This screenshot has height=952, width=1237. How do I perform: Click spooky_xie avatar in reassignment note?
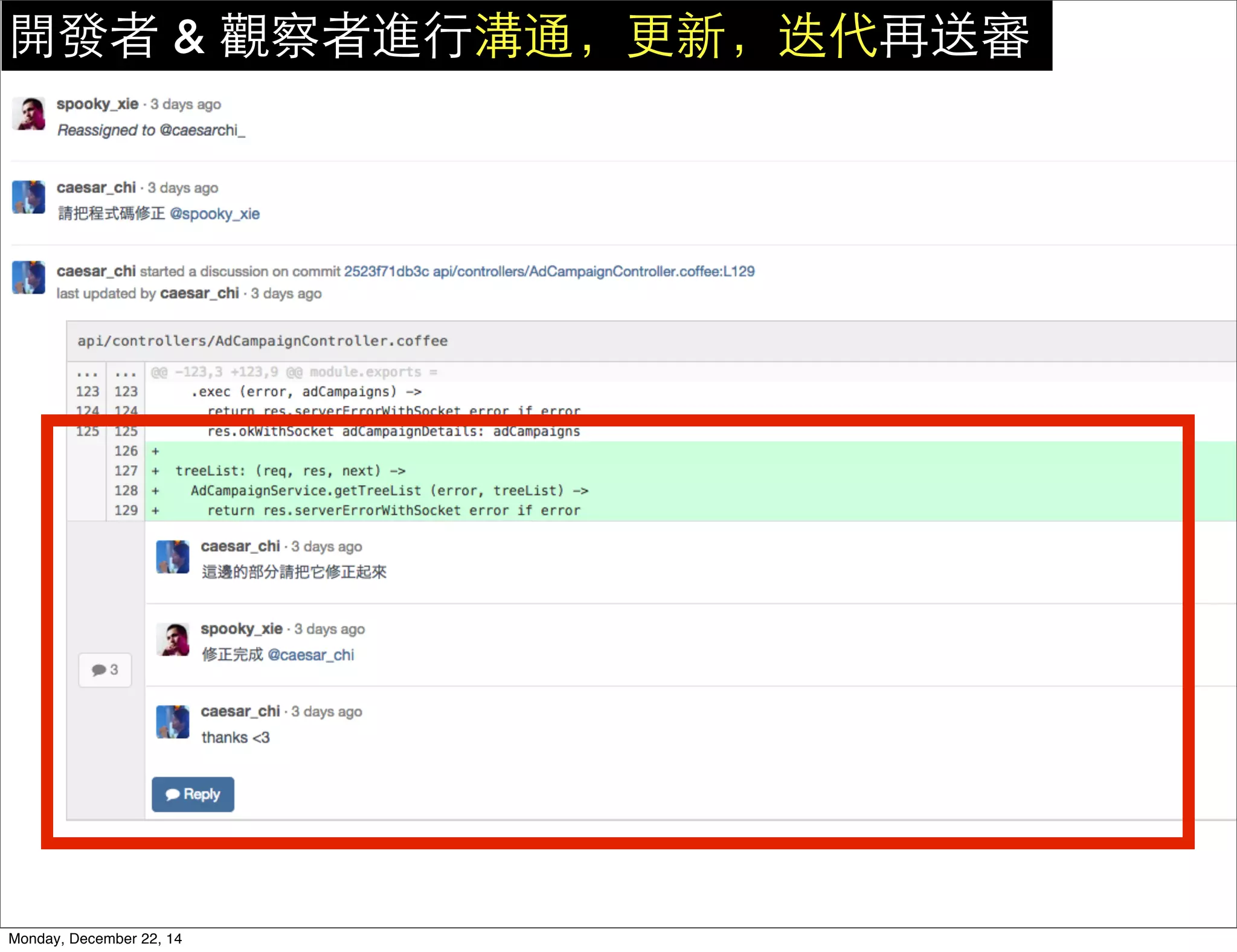click(28, 114)
